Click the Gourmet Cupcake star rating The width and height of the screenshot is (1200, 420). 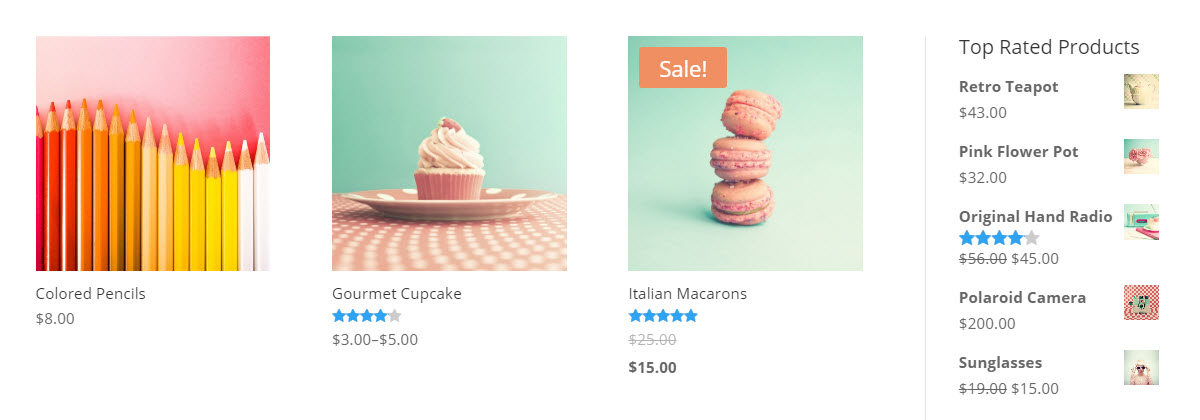[367, 316]
